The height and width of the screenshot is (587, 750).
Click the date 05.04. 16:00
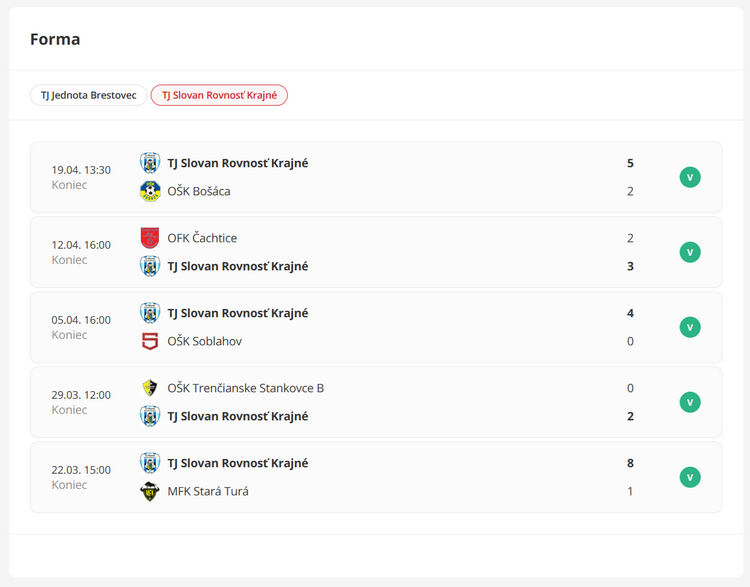click(81, 320)
